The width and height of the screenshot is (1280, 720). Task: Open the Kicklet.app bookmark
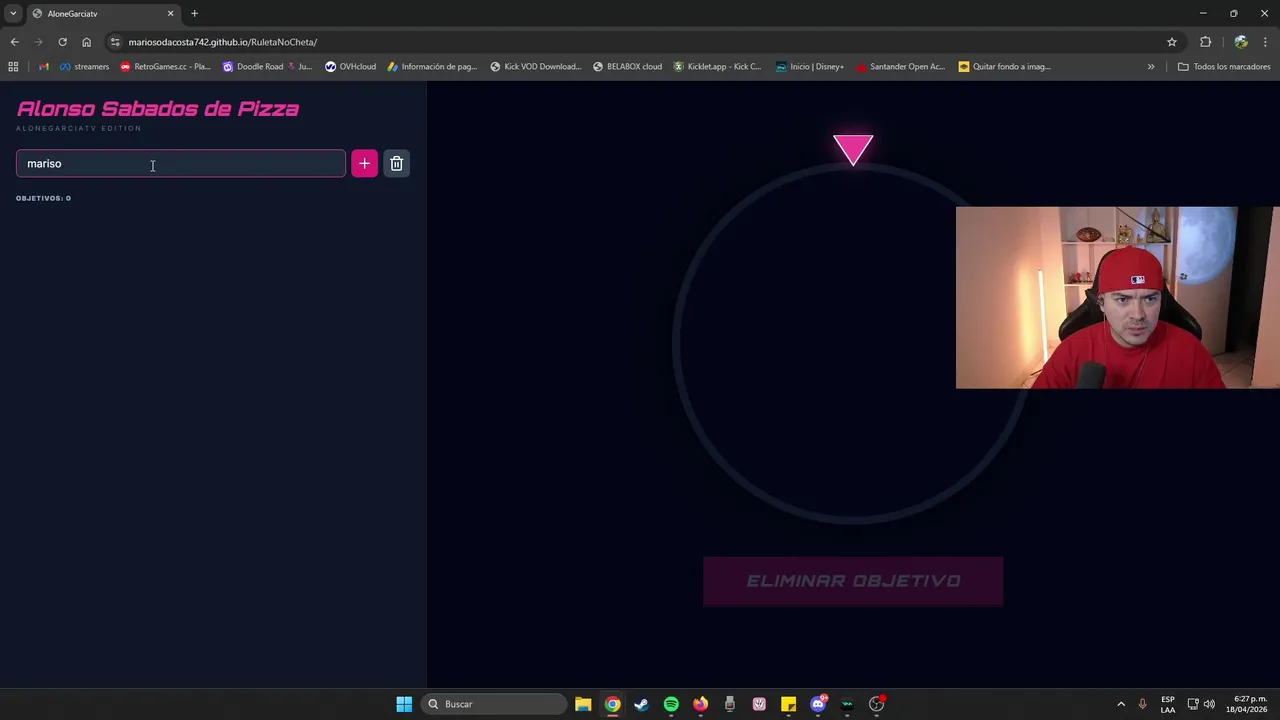click(x=717, y=67)
